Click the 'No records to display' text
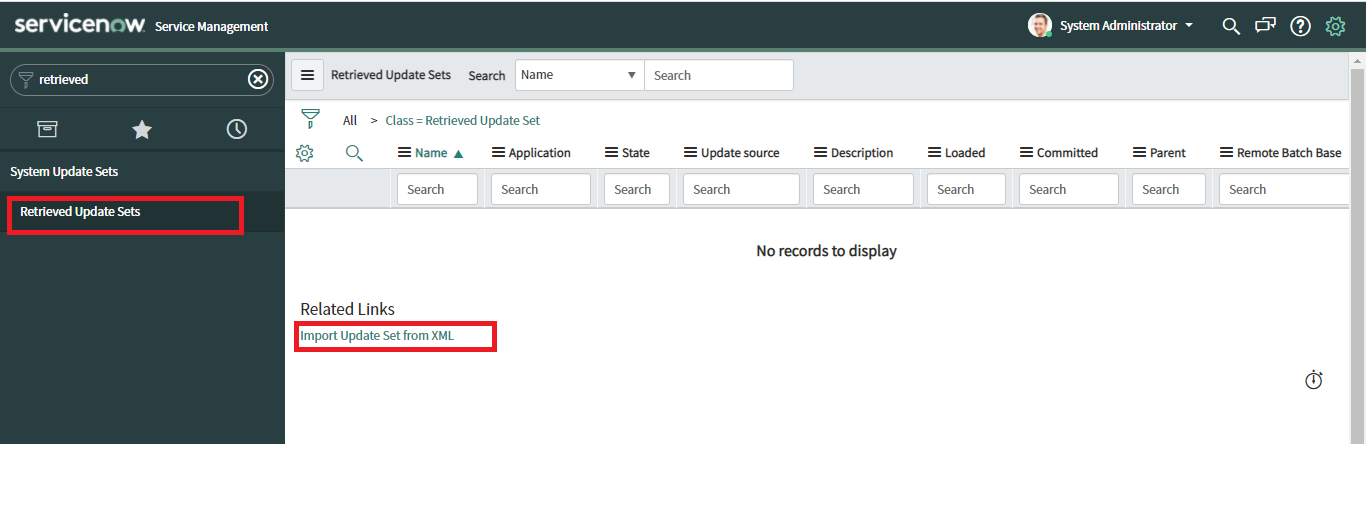The height and width of the screenshot is (519, 1366). click(826, 251)
